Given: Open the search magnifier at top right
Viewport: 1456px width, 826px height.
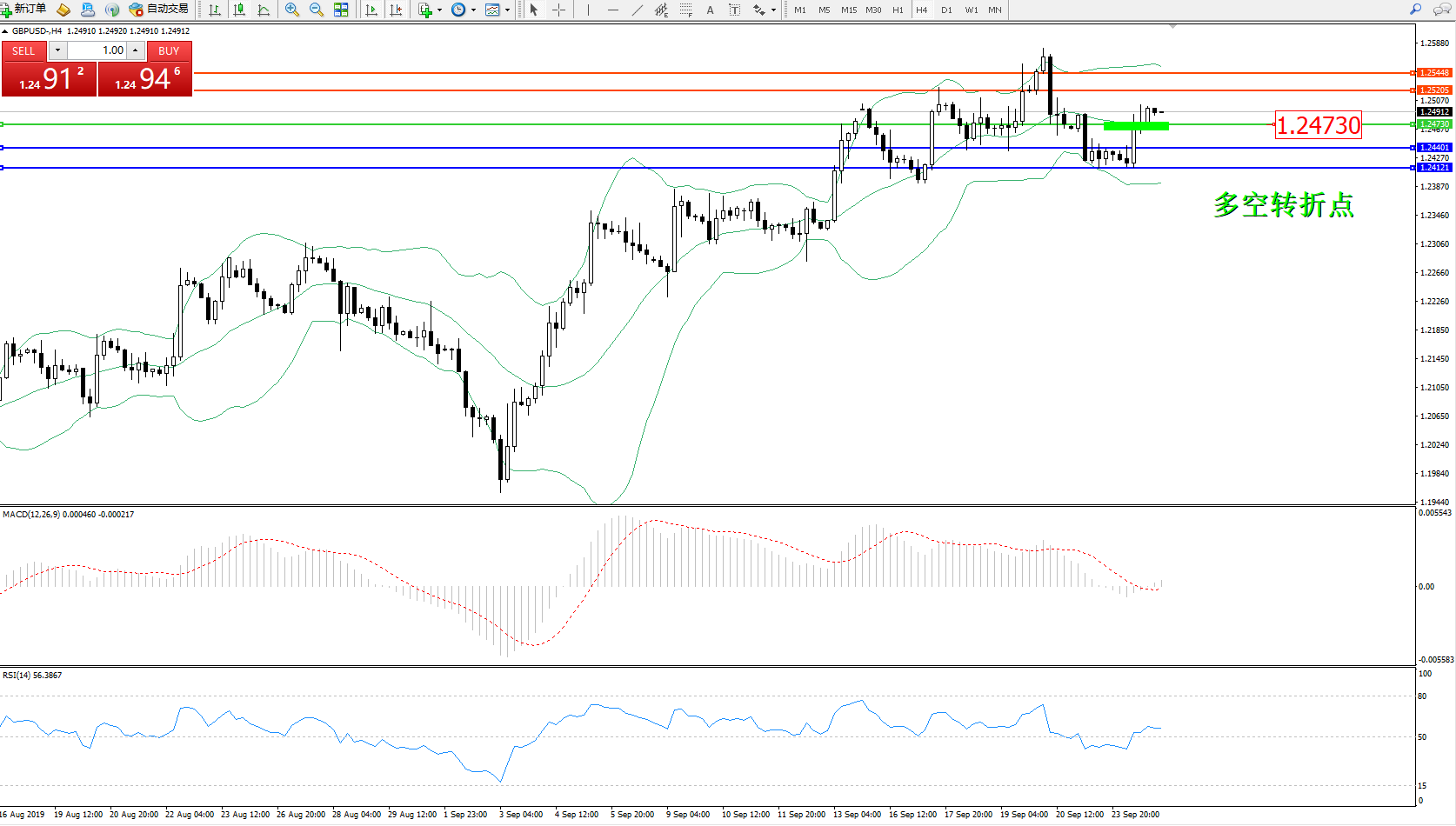Looking at the screenshot, I should (1415, 10).
